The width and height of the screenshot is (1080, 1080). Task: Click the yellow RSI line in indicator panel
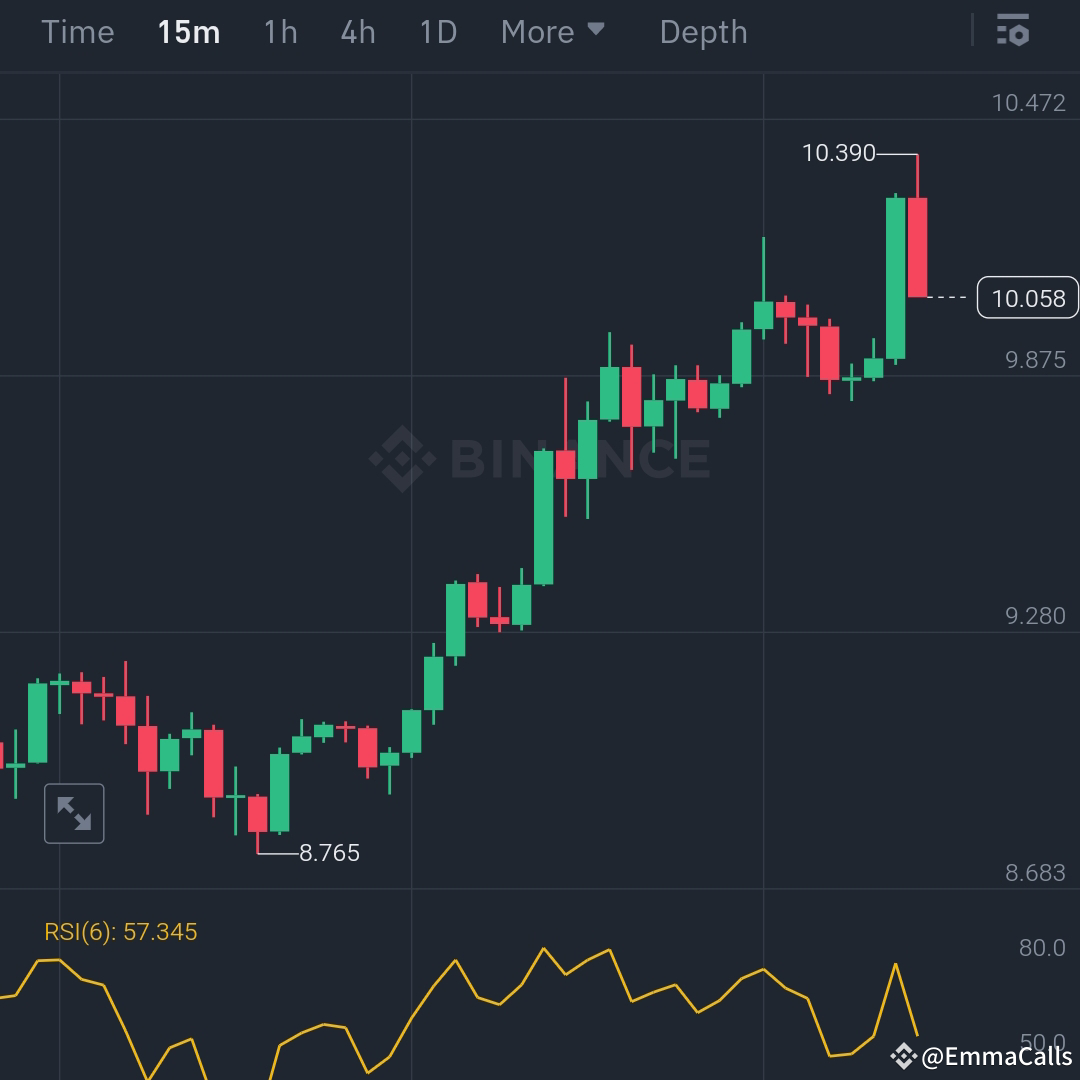coord(545,947)
